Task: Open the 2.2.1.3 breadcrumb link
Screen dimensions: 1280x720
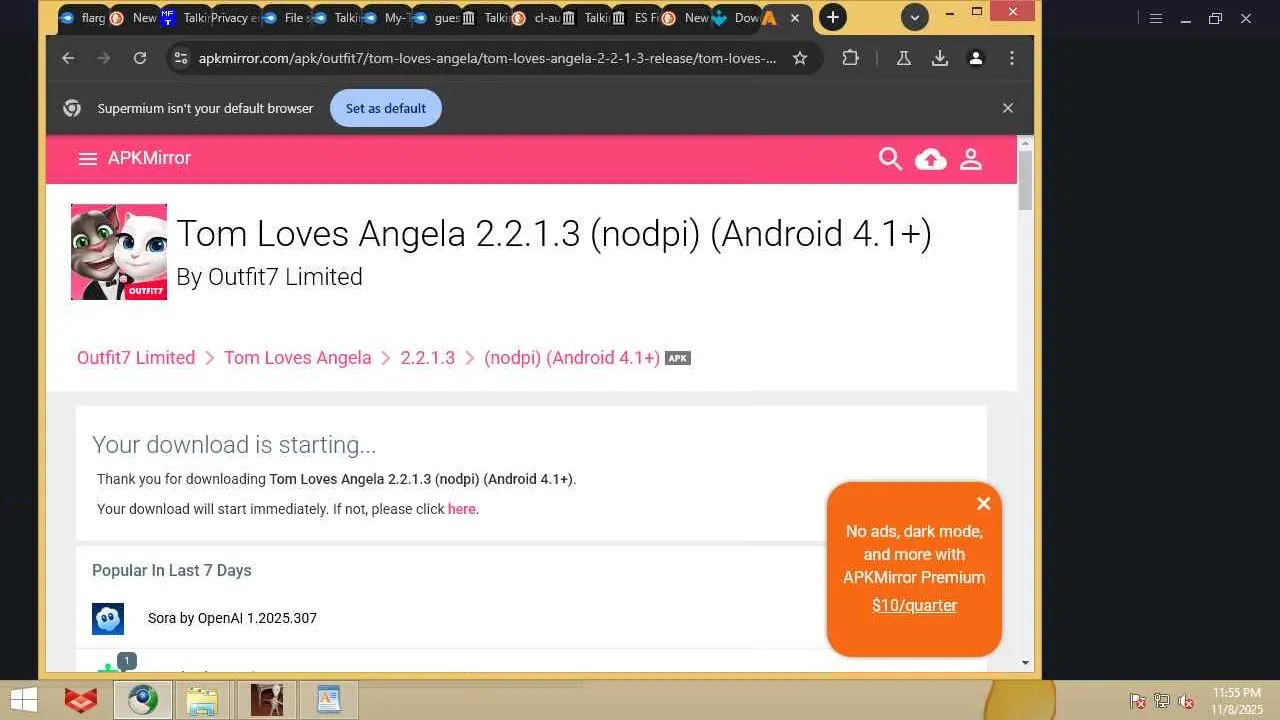Action: pos(427,358)
